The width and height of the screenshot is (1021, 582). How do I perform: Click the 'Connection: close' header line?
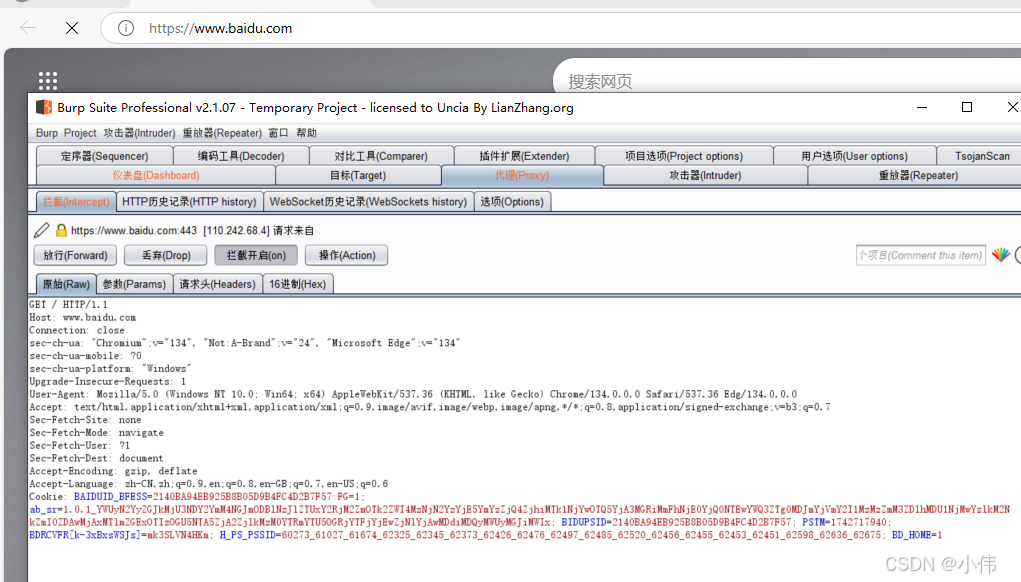coord(77,330)
